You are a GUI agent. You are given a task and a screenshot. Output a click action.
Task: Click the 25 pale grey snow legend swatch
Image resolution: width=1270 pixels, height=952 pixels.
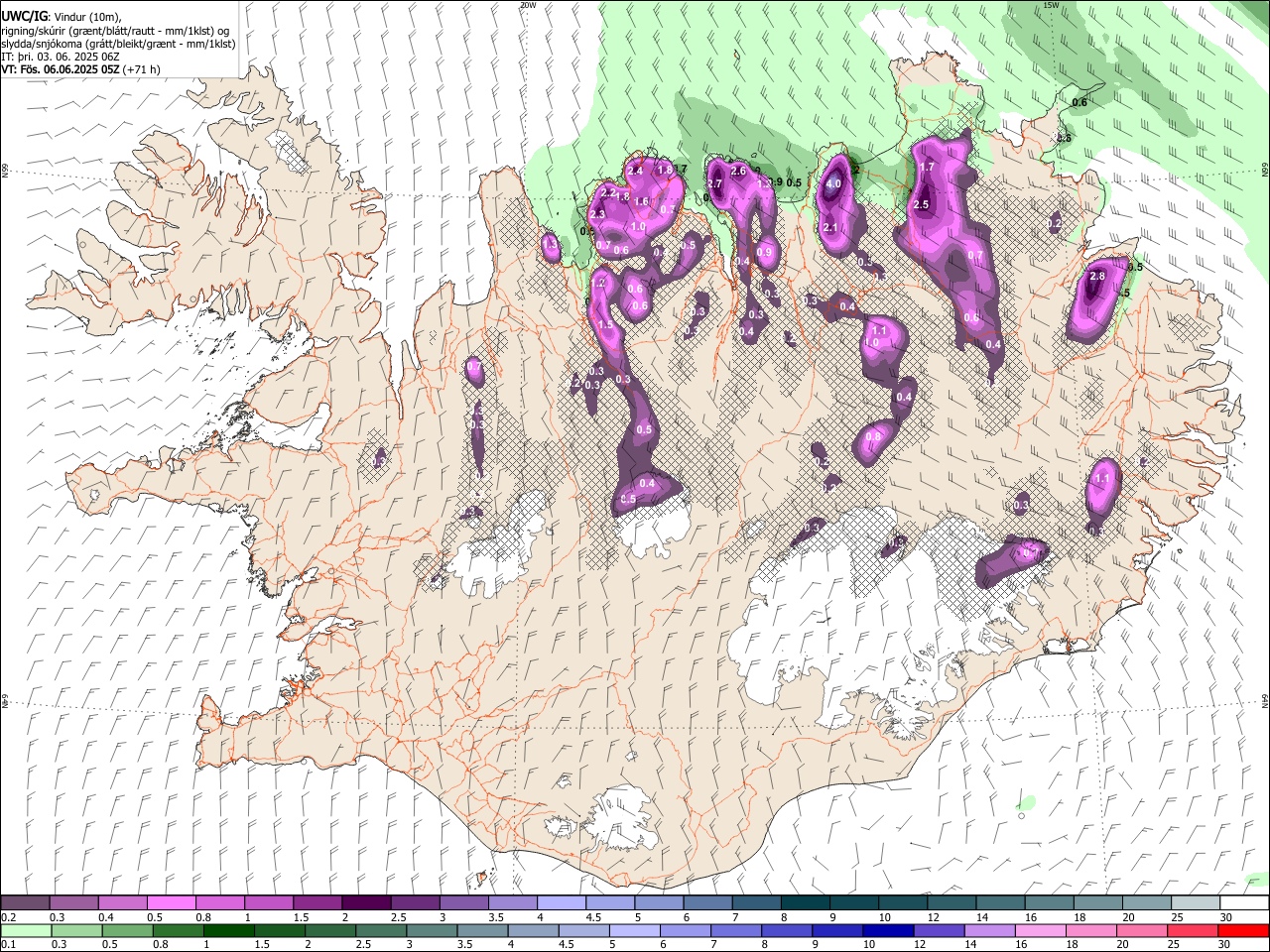click(1196, 903)
